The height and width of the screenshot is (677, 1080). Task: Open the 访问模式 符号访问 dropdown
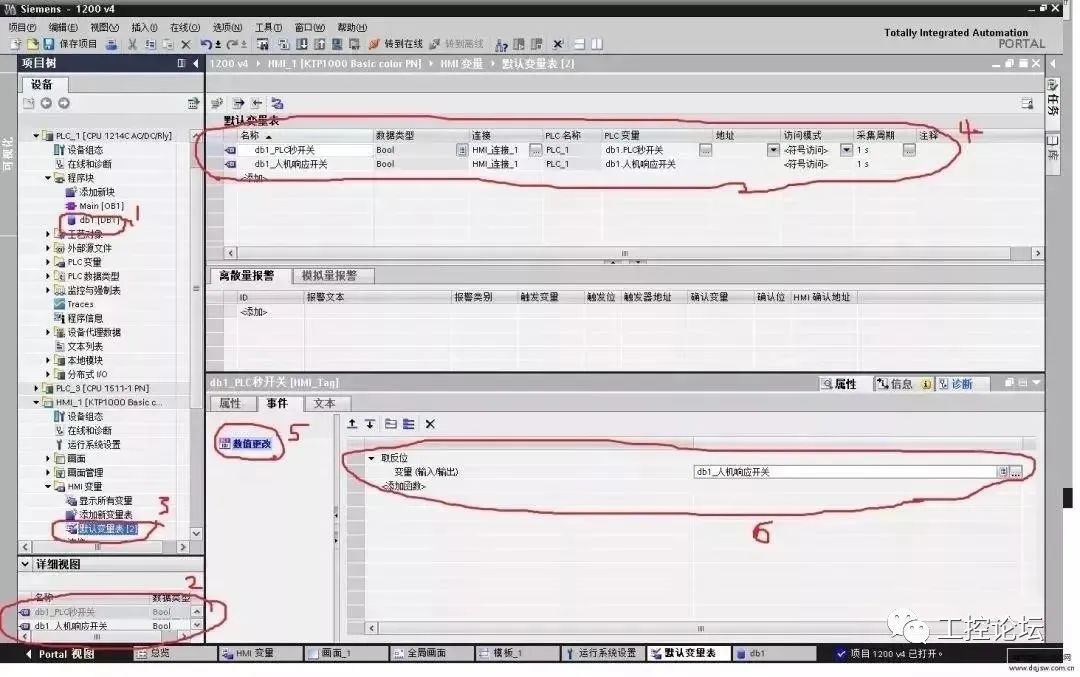coord(847,149)
